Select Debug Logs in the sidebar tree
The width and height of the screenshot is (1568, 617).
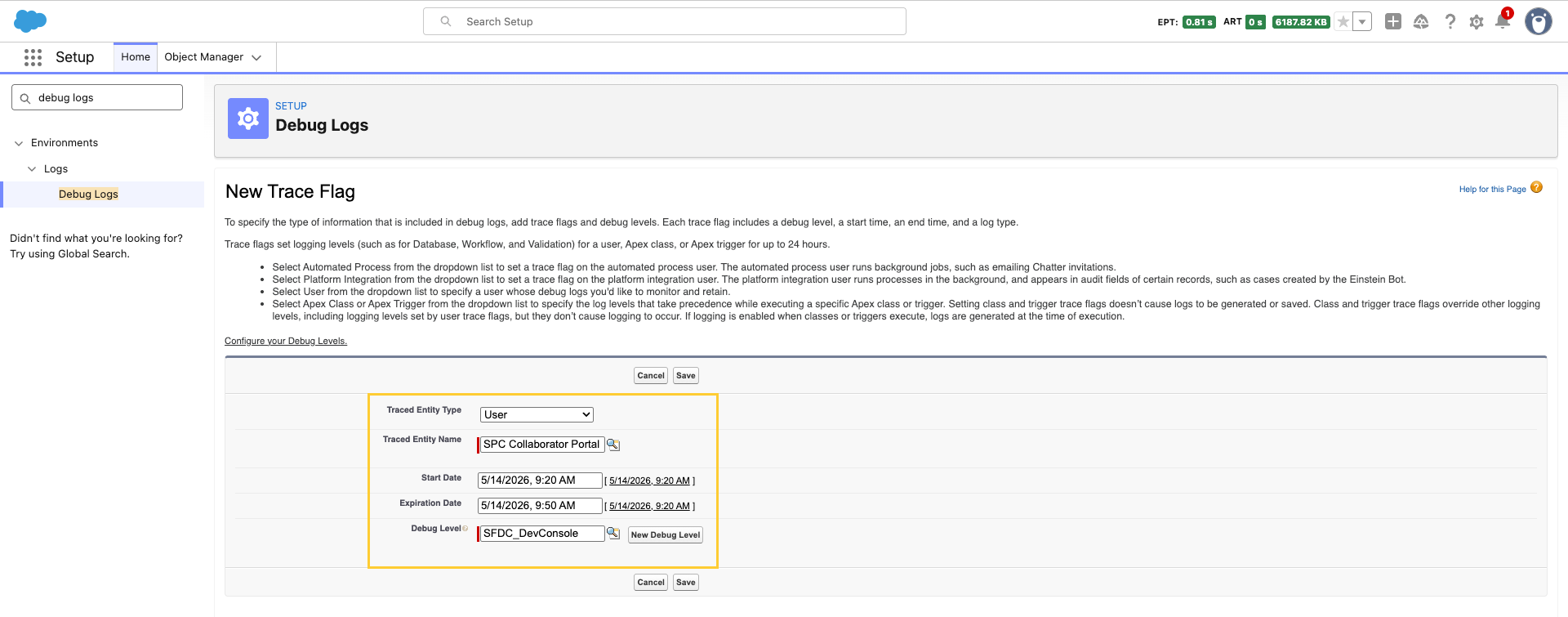[88, 194]
